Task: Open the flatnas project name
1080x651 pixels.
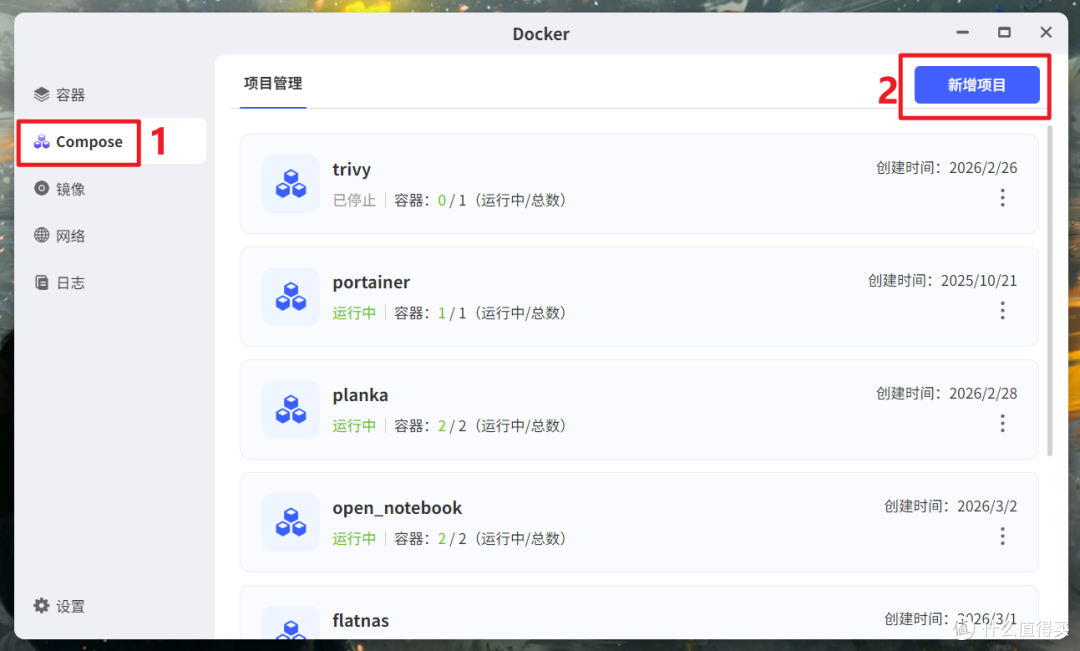Action: pyautogui.click(x=360, y=621)
